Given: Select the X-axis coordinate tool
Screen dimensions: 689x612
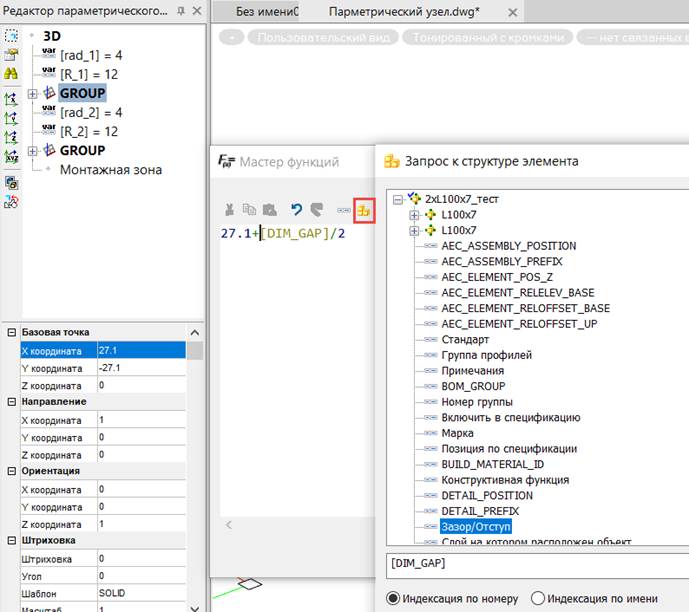Looking at the screenshot, I should [11, 99].
